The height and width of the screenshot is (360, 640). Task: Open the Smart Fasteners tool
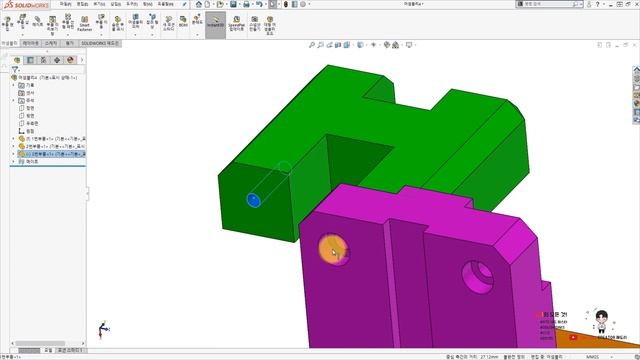[84, 24]
